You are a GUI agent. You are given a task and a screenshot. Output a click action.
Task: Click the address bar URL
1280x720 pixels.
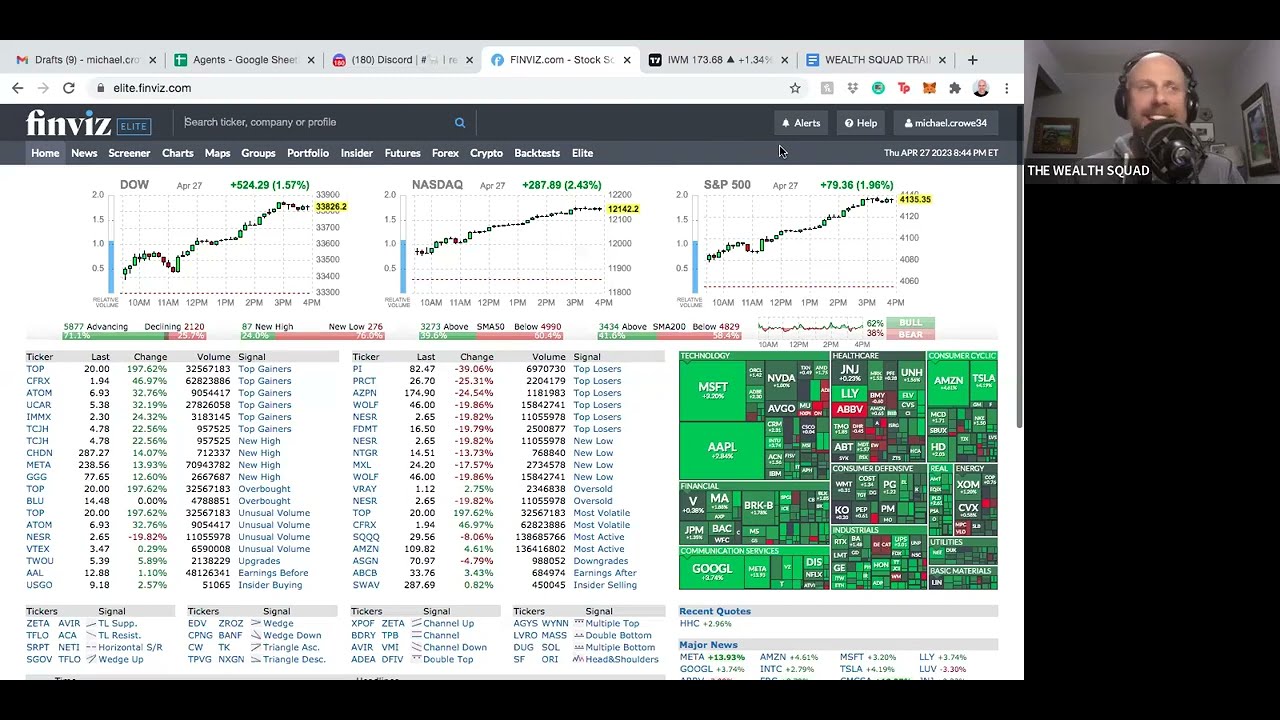152,88
